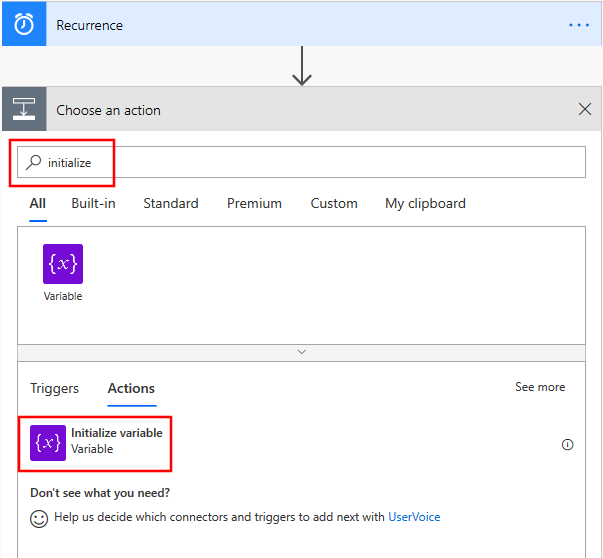This screenshot has height=558, width=603.
Task: Show the Custom connectors tab
Action: tap(334, 203)
